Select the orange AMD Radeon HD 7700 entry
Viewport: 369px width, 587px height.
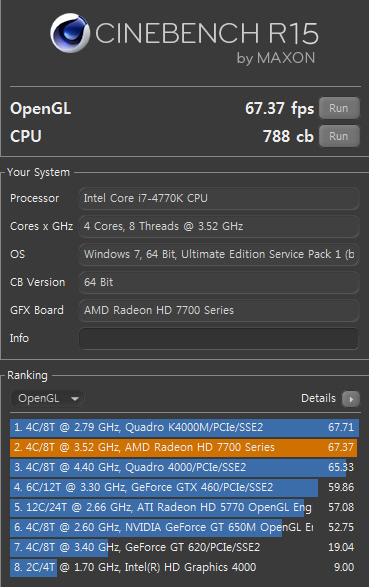(184, 447)
